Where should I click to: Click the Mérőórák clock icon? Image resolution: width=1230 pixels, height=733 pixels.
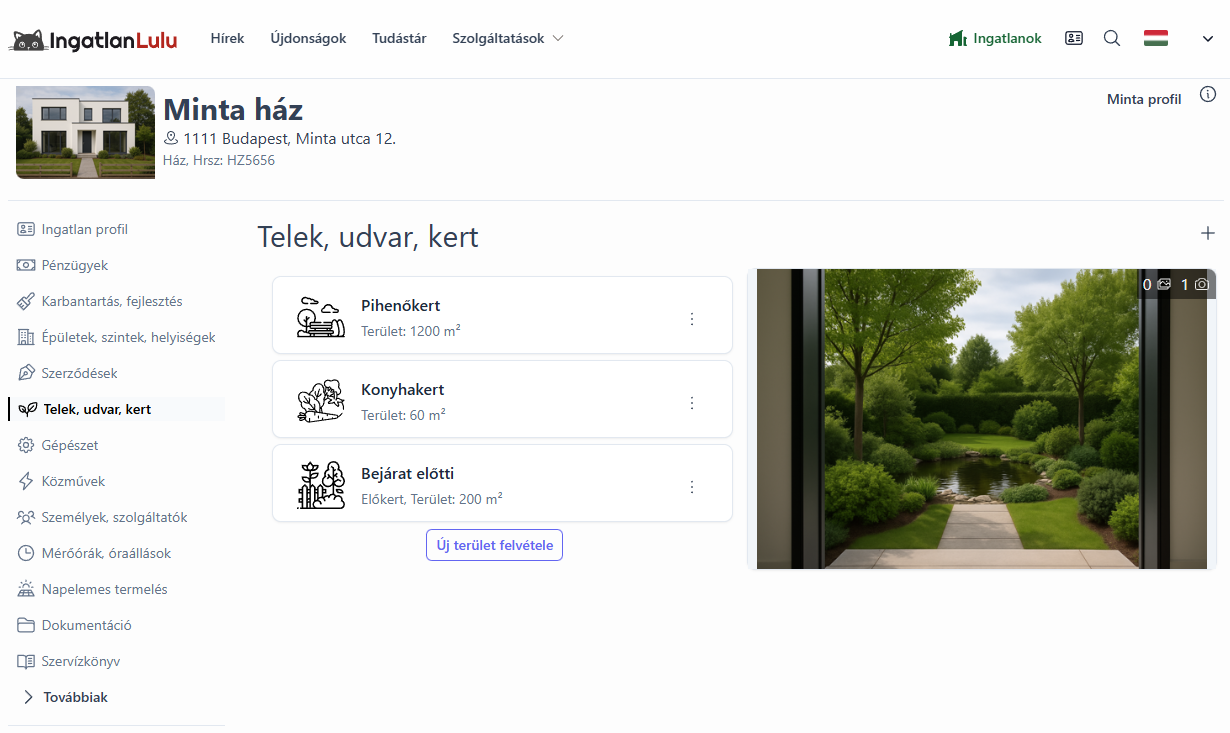click(x=26, y=553)
